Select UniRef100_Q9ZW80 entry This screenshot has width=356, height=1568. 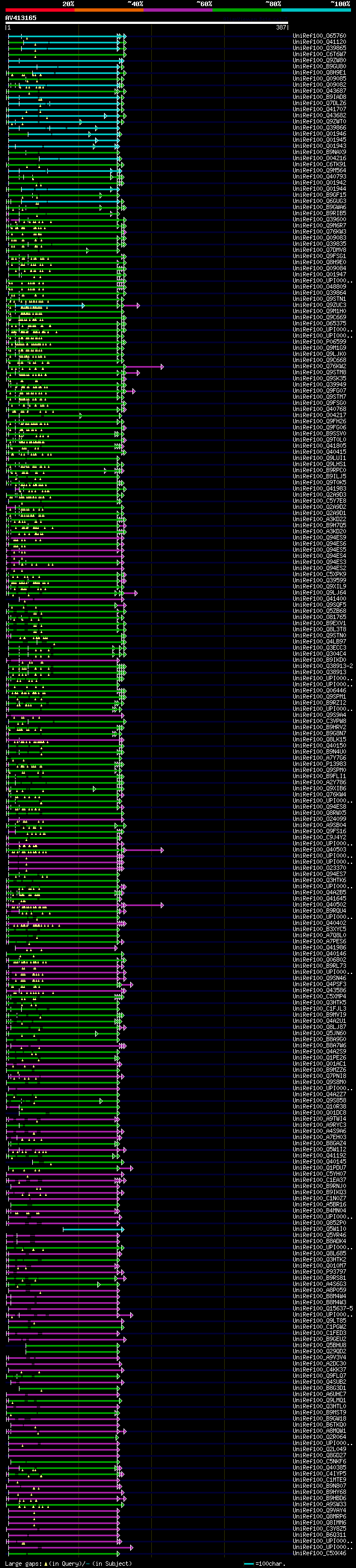tap(319, 60)
